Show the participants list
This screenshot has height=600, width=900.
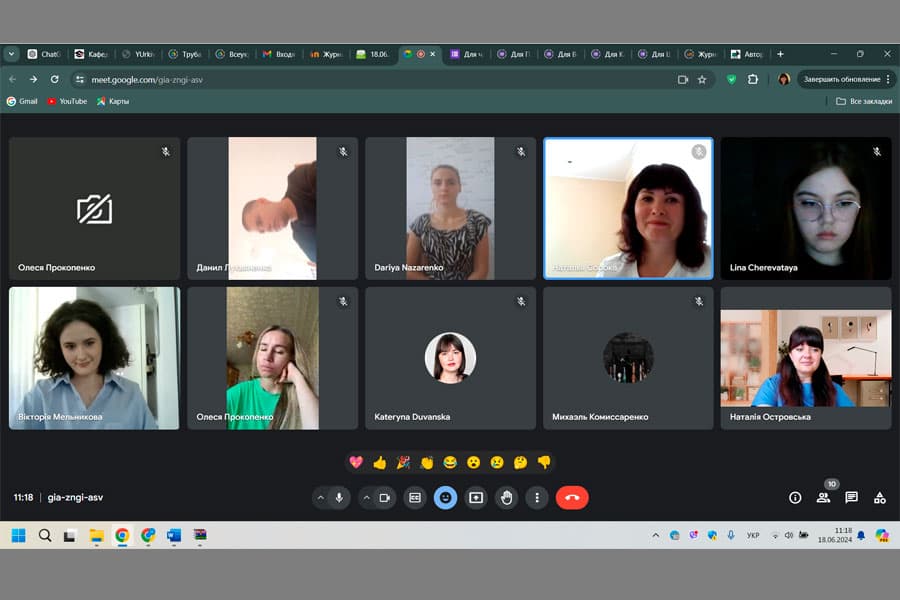[823, 498]
